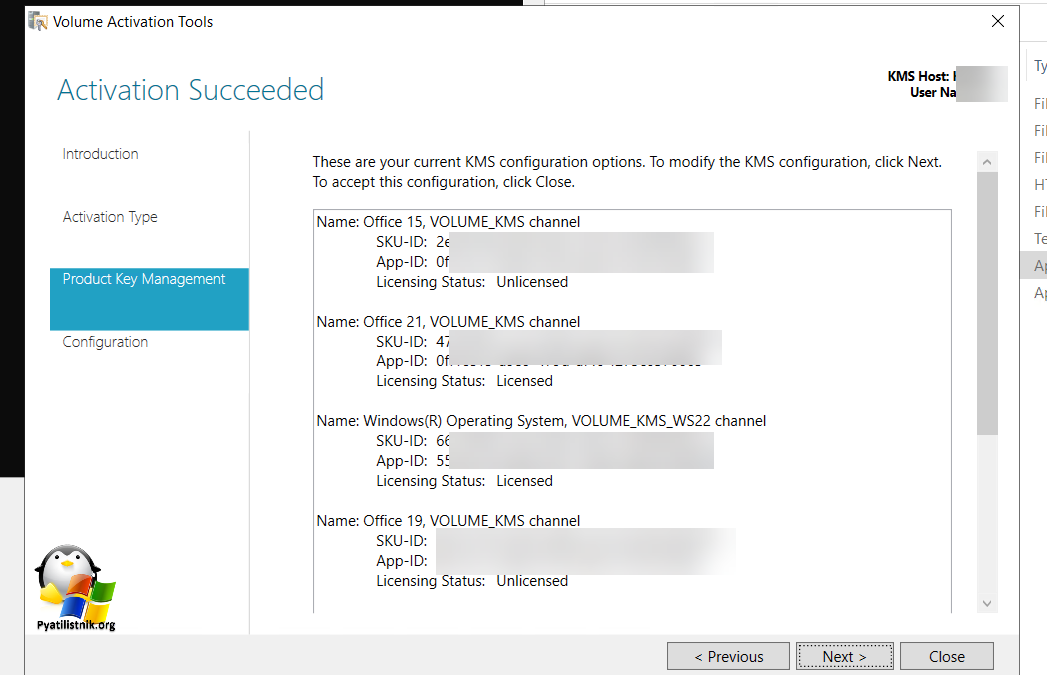Open the Activation Type step
The width and height of the screenshot is (1047, 675).
pyautogui.click(x=110, y=217)
